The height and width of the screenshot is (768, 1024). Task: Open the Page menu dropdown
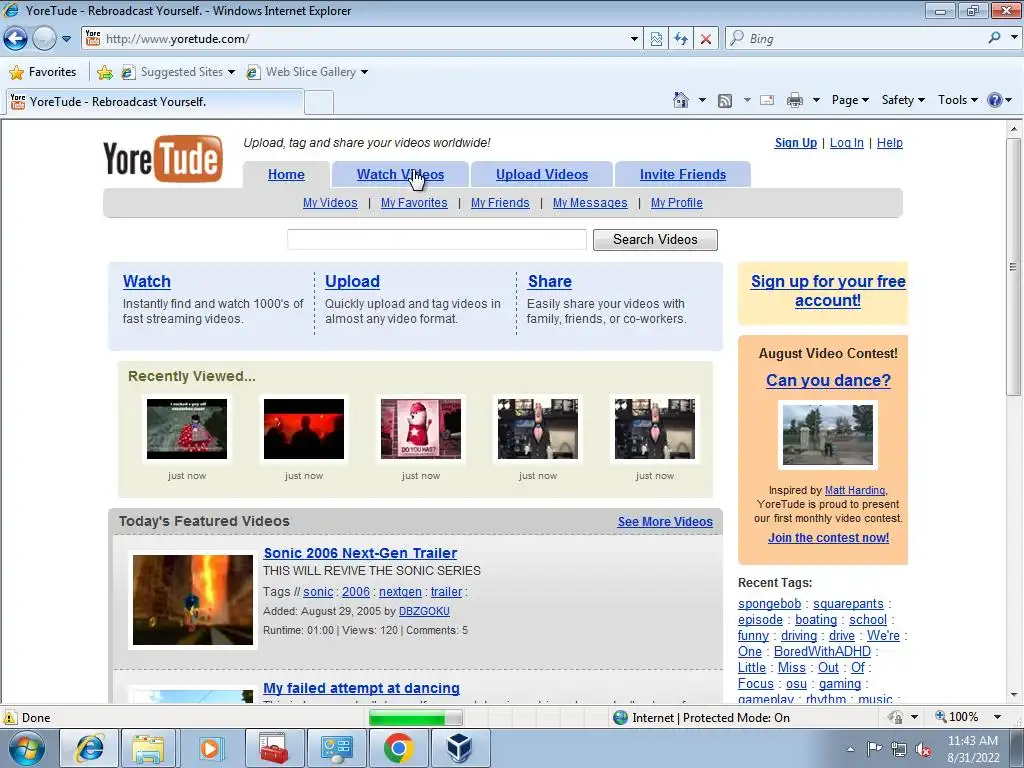pos(850,100)
